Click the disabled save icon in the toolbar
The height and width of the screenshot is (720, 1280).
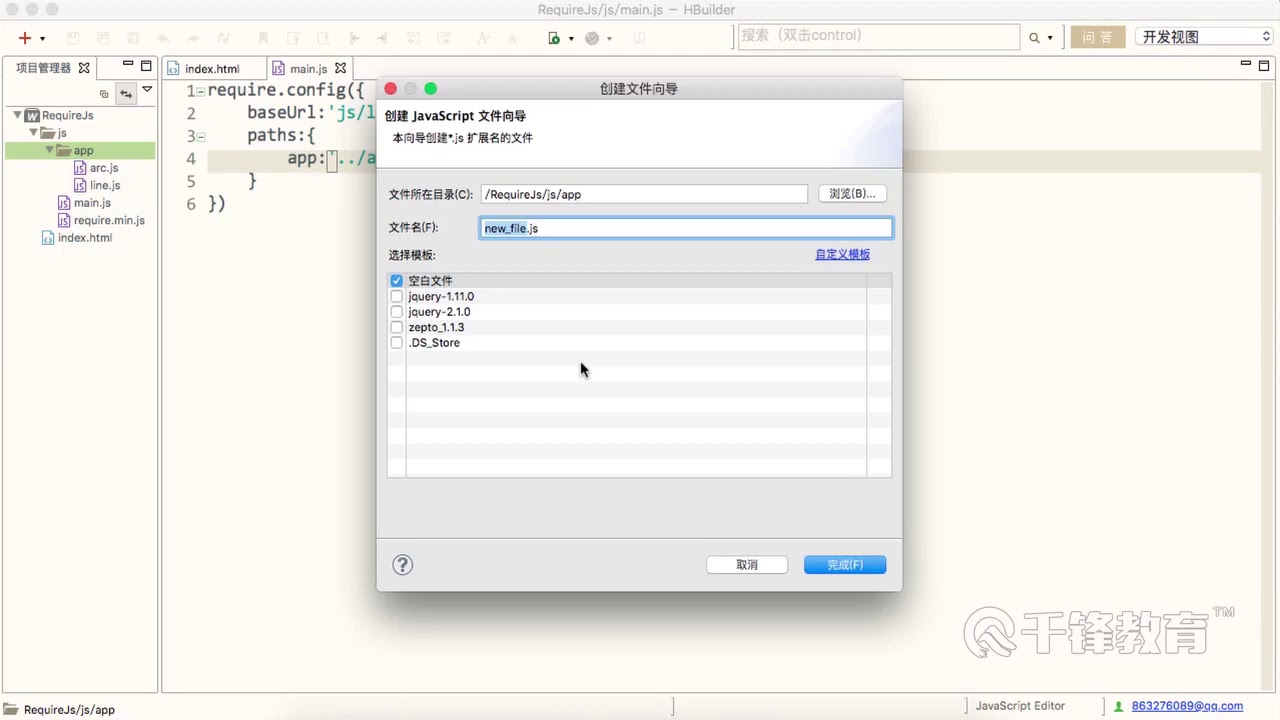tap(73, 38)
